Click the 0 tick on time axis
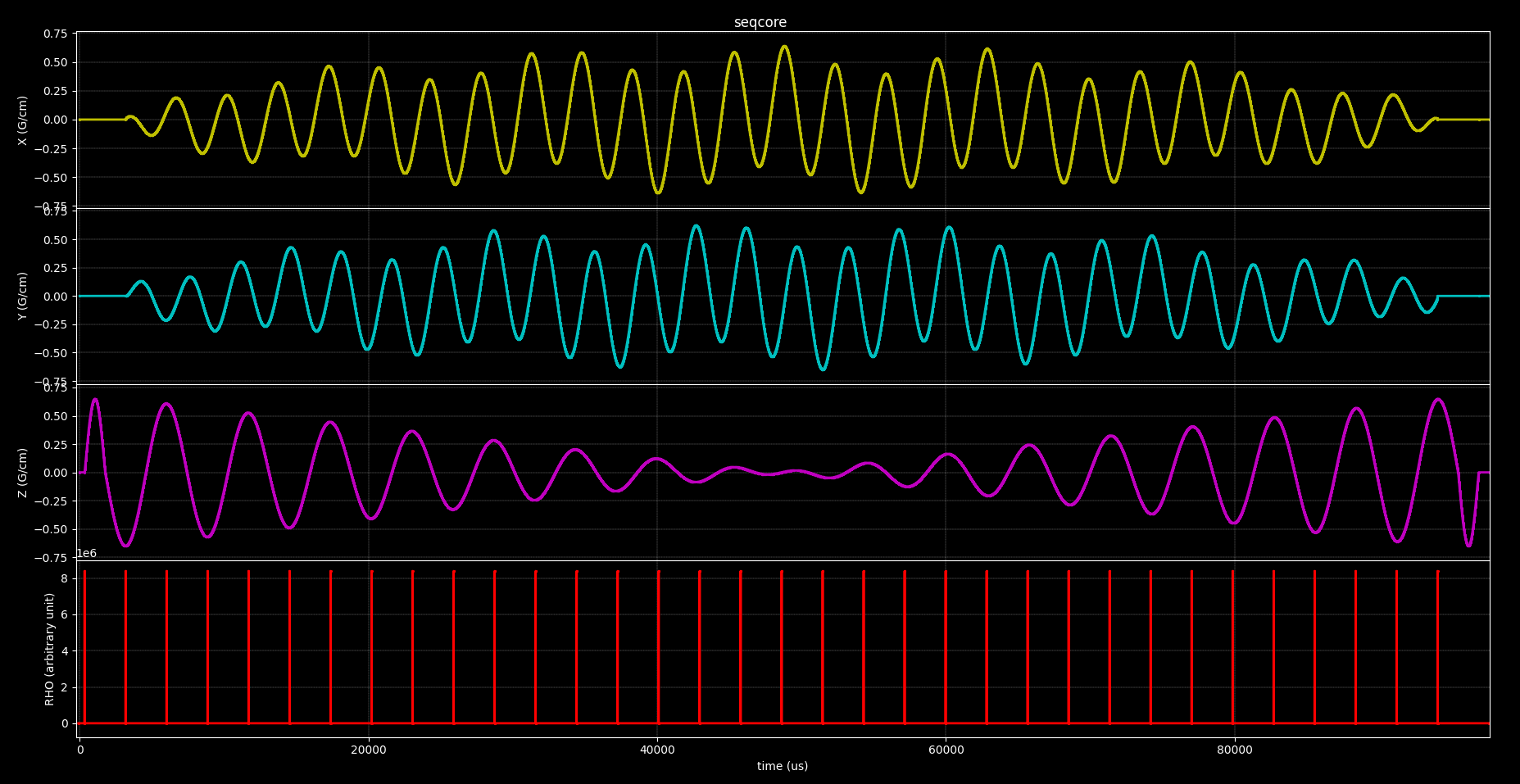1520x784 pixels. pyautogui.click(x=80, y=750)
